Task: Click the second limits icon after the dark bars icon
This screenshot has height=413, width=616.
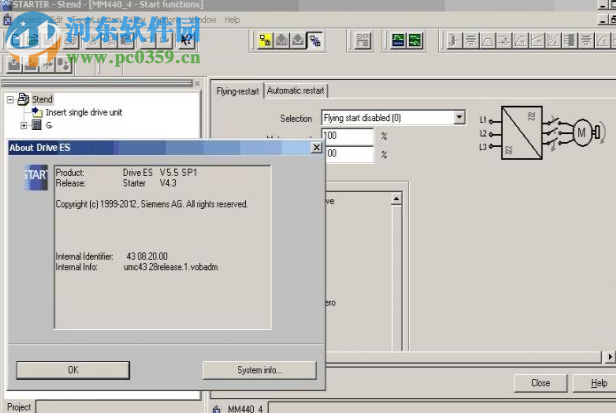Action: [586, 40]
